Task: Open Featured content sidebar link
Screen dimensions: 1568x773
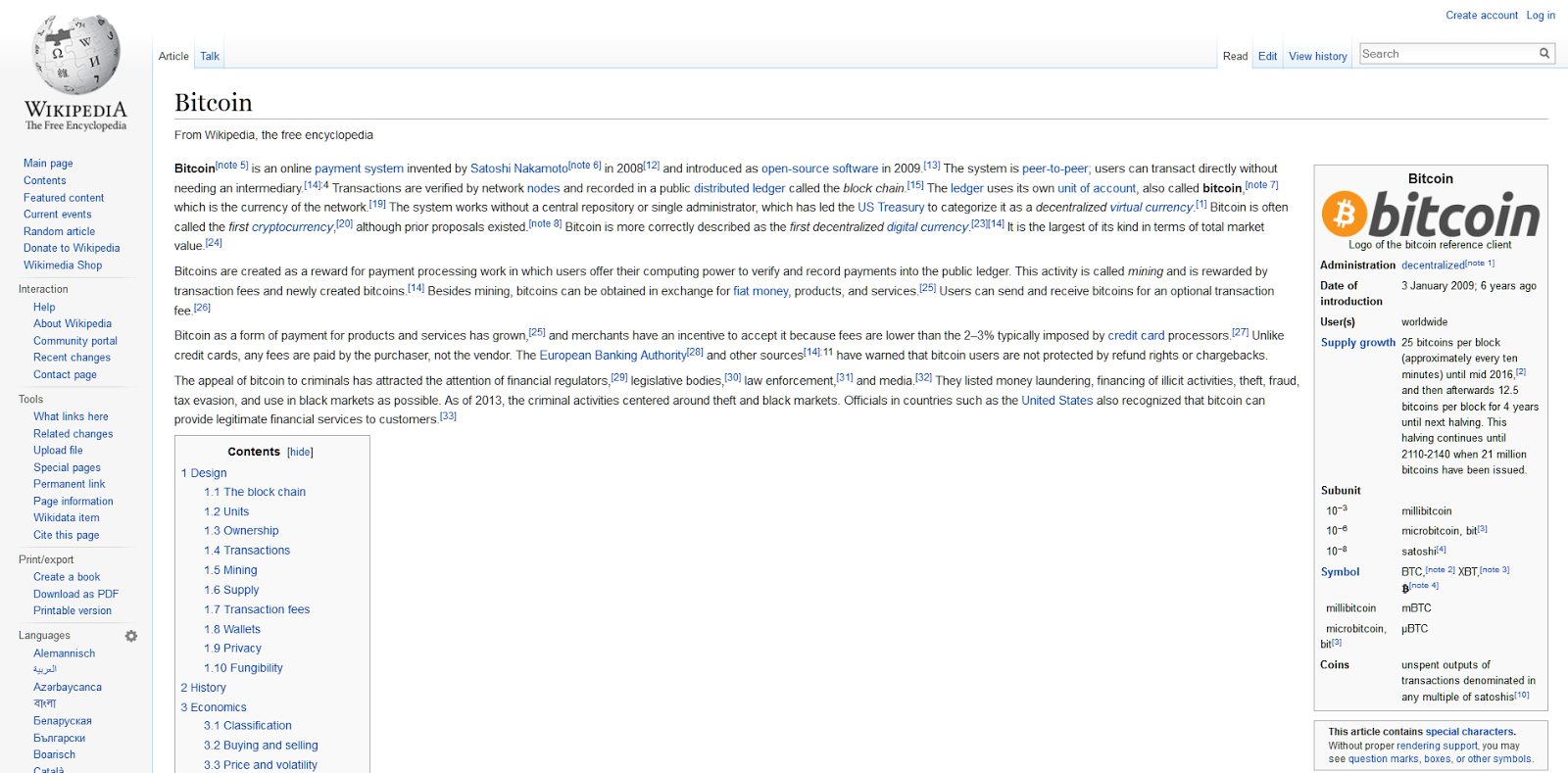Action: coord(64,198)
